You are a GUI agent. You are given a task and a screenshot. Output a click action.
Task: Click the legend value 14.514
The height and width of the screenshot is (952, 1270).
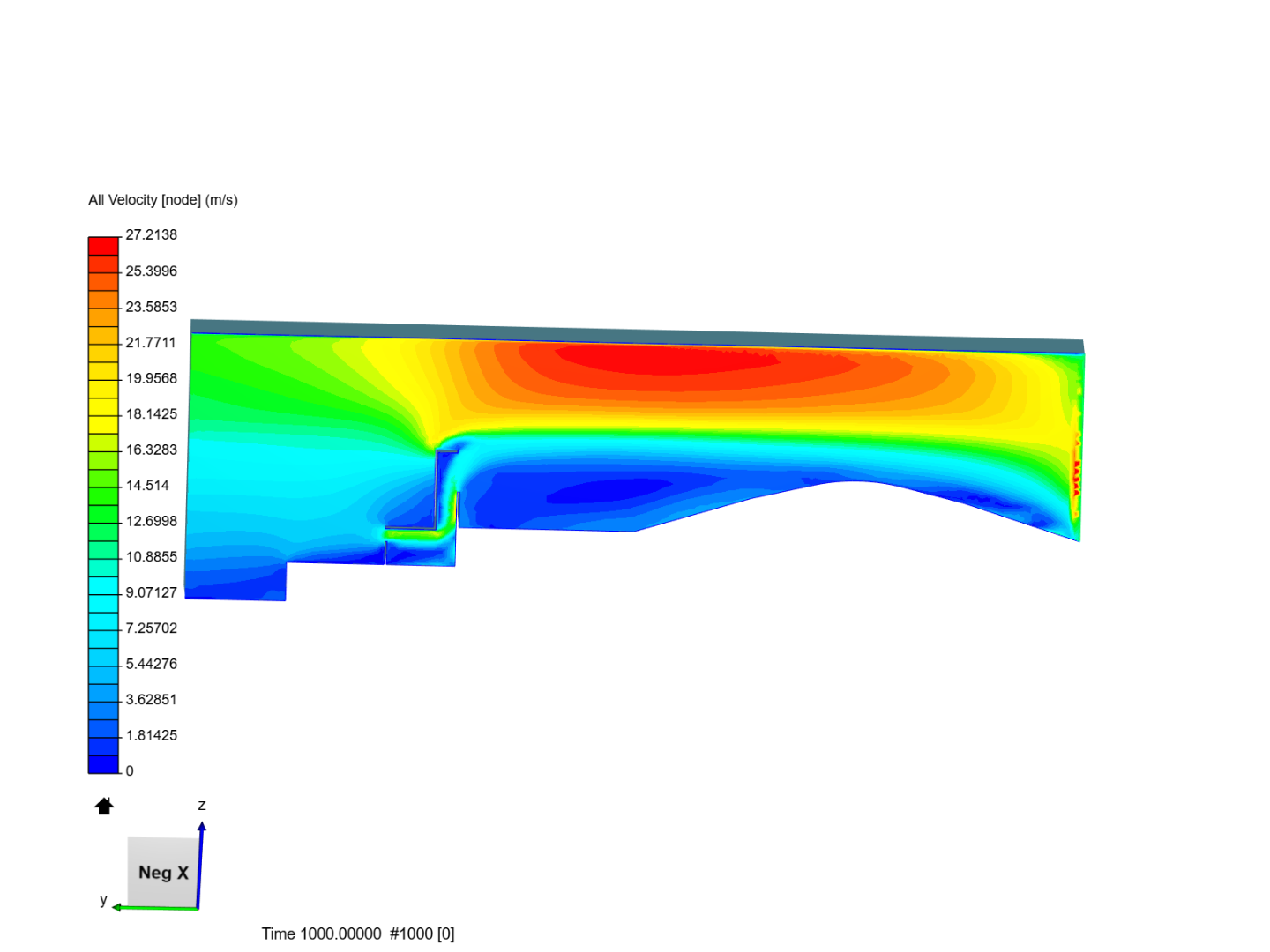click(147, 485)
